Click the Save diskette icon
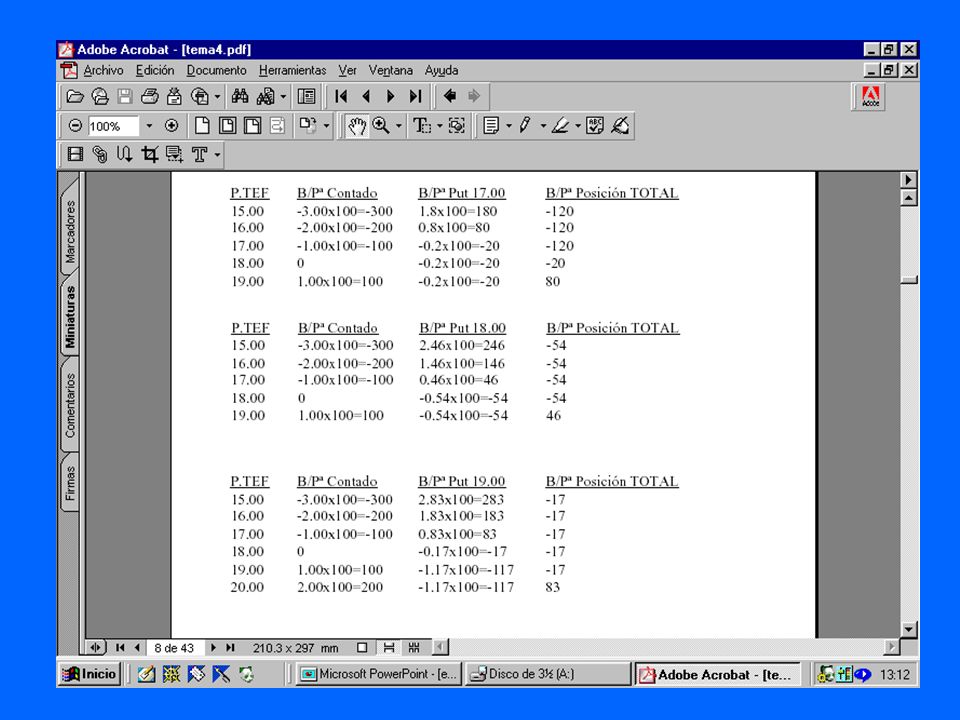The image size is (960, 720). [125, 96]
